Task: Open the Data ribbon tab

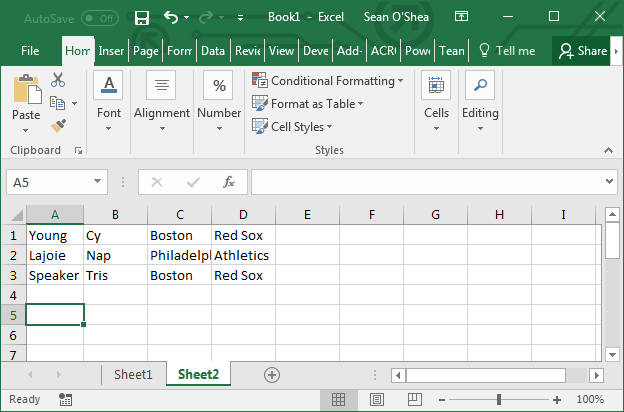Action: [x=213, y=51]
